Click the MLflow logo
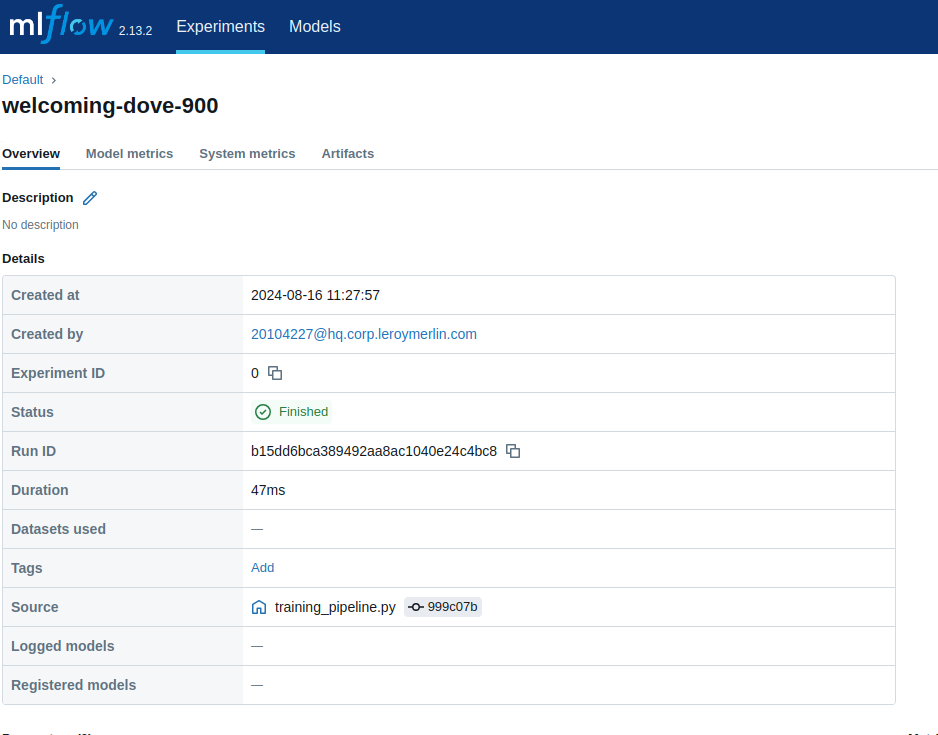This screenshot has height=735, width=938. [x=58, y=26]
